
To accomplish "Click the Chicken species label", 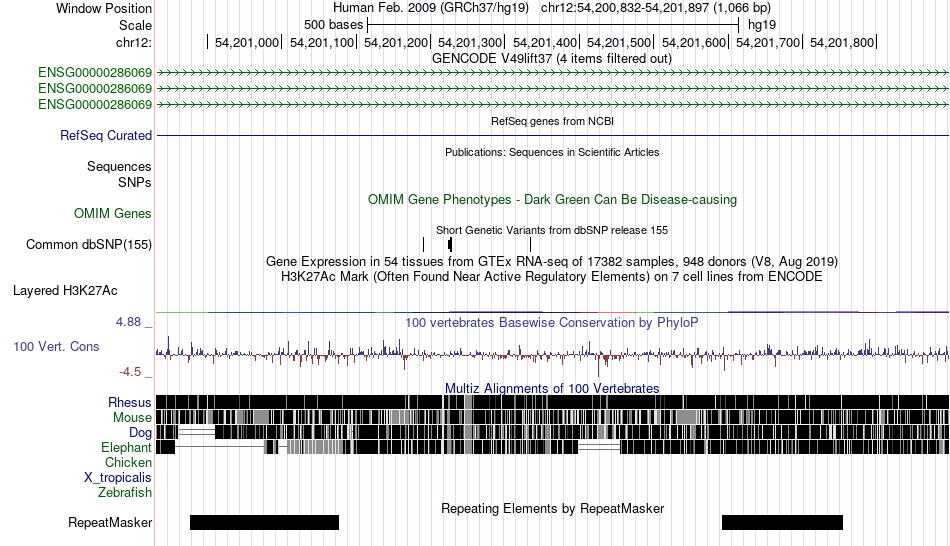I will 128,462.
